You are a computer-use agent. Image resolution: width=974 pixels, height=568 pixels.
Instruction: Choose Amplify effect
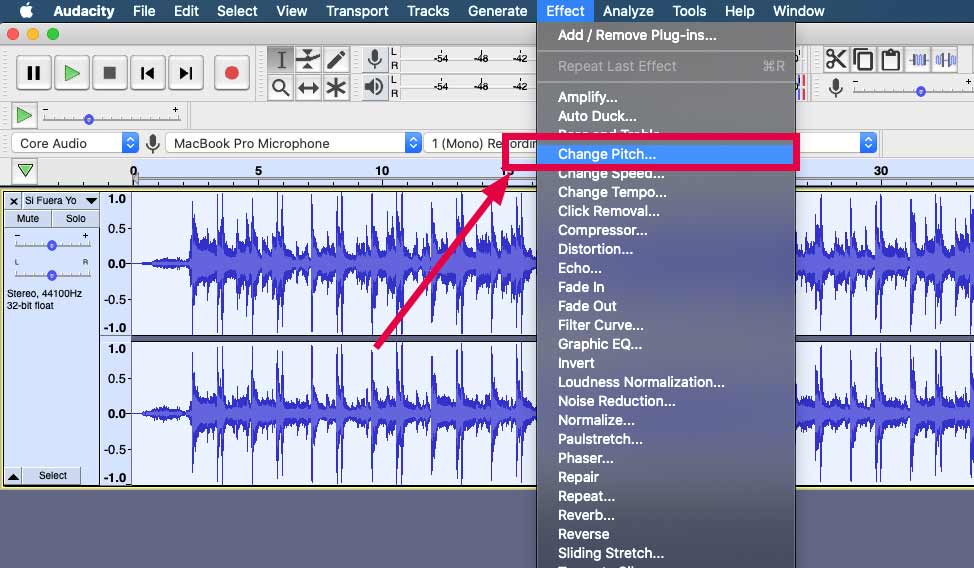tap(666, 97)
